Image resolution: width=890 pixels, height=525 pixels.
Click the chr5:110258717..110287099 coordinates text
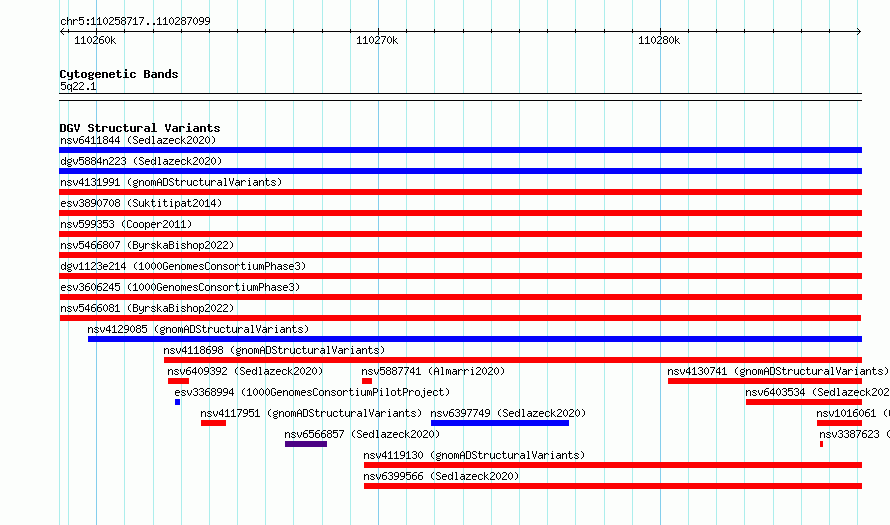[135, 21]
